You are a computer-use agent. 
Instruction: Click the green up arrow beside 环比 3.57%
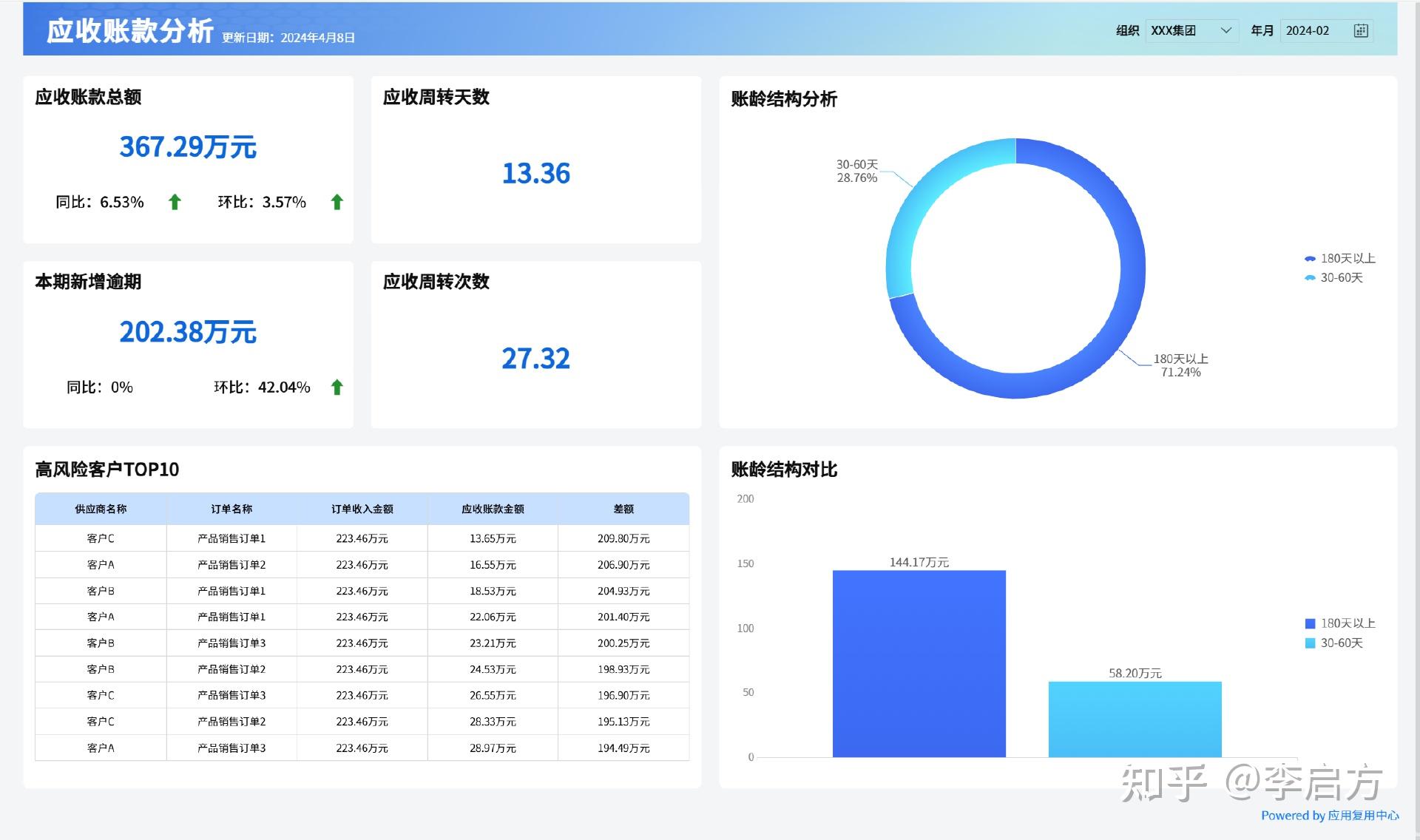click(337, 201)
